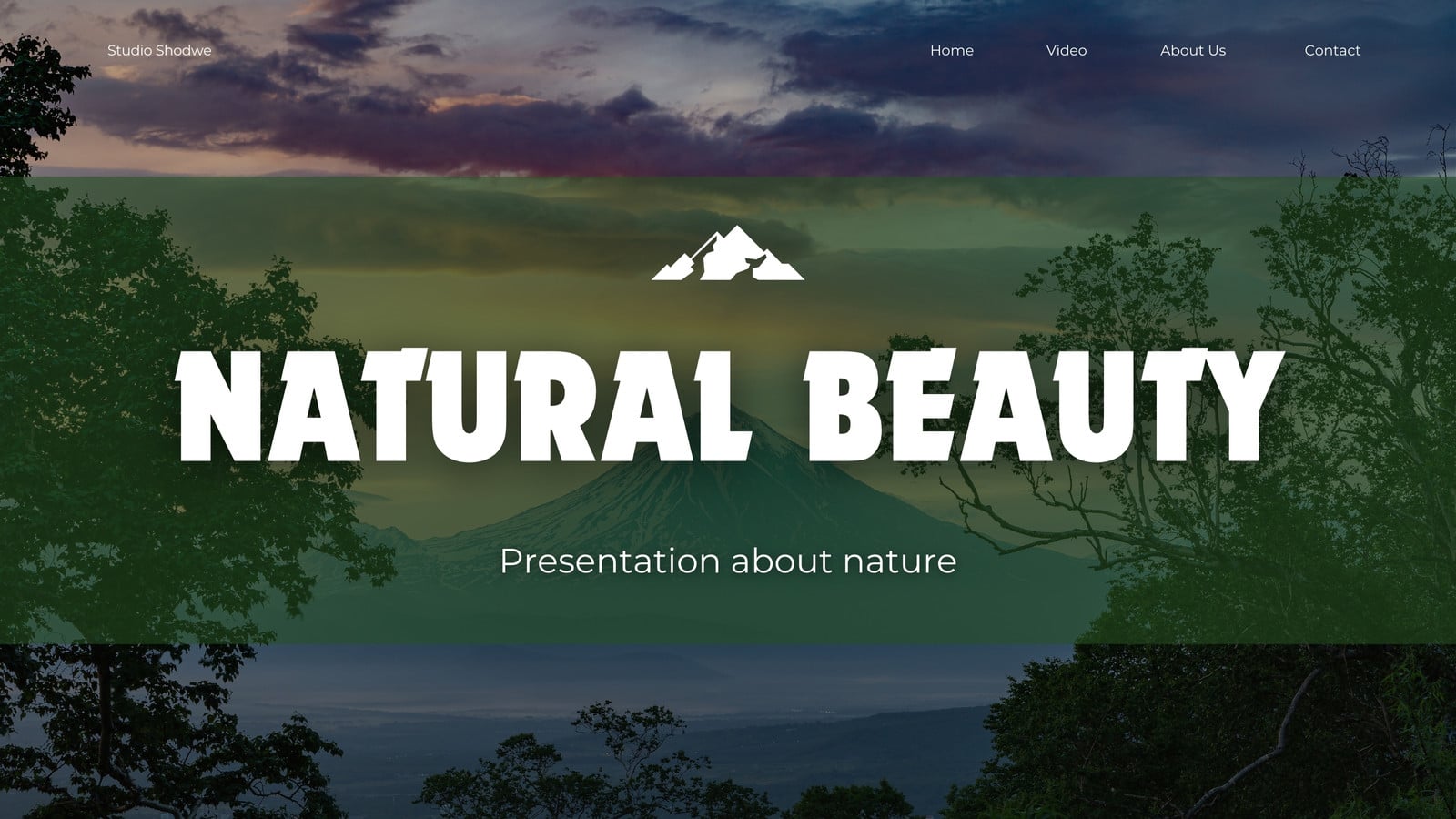Viewport: 1456px width, 819px height.
Task: Navigate to the Contact page
Action: point(1332,50)
